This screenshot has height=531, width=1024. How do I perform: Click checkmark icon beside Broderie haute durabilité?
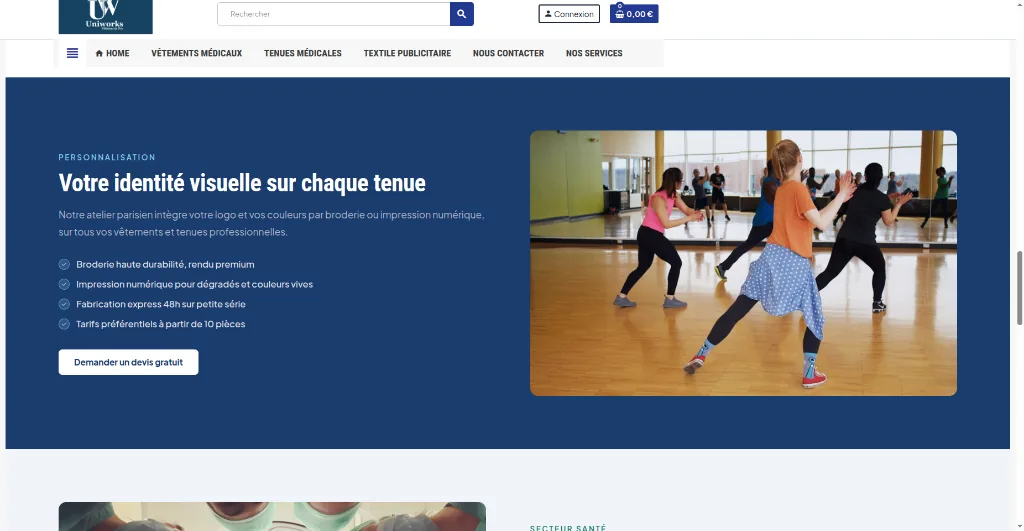[x=64, y=265]
